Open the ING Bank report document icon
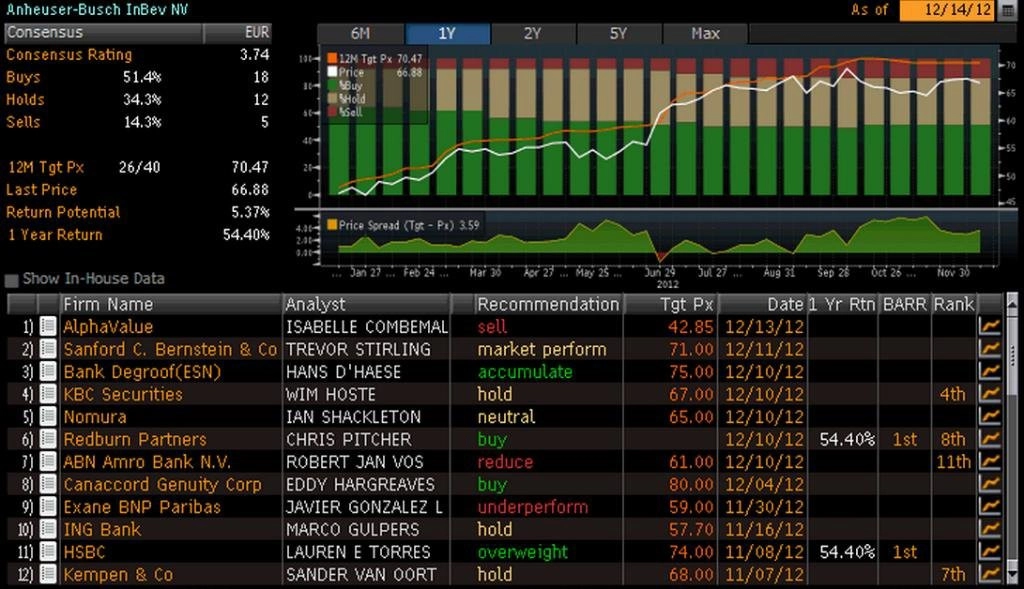Image resolution: width=1024 pixels, height=589 pixels. tap(48, 529)
